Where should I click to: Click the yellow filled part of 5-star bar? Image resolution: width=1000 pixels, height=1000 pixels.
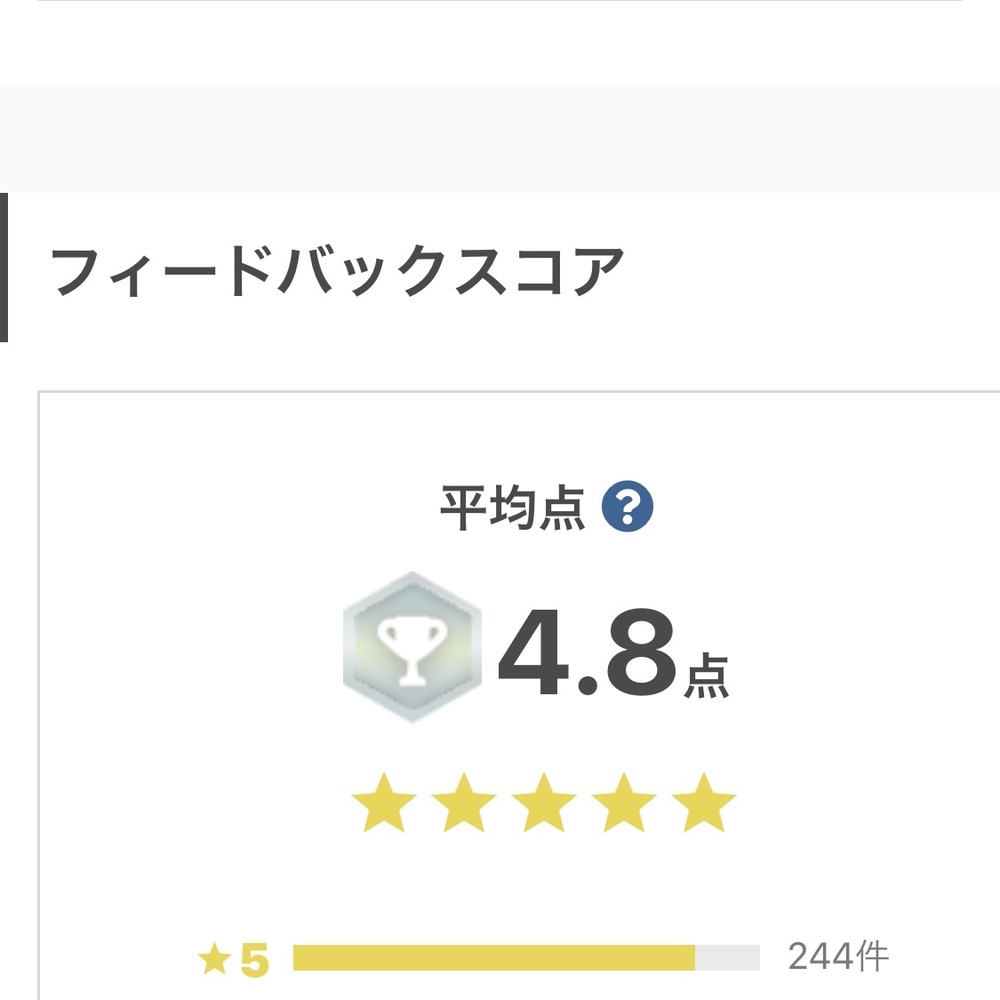[x=493, y=958]
